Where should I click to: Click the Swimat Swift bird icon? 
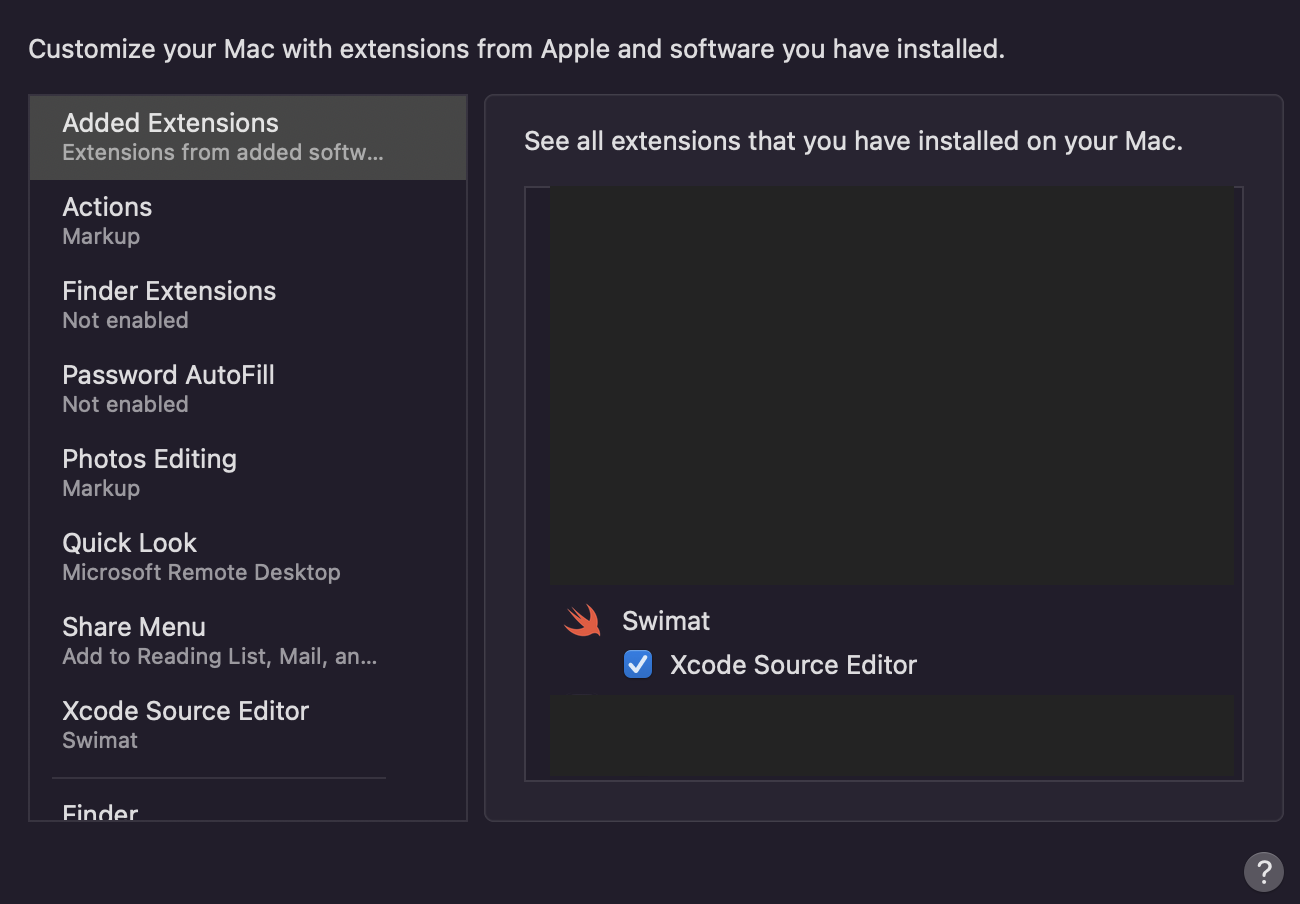coord(582,620)
